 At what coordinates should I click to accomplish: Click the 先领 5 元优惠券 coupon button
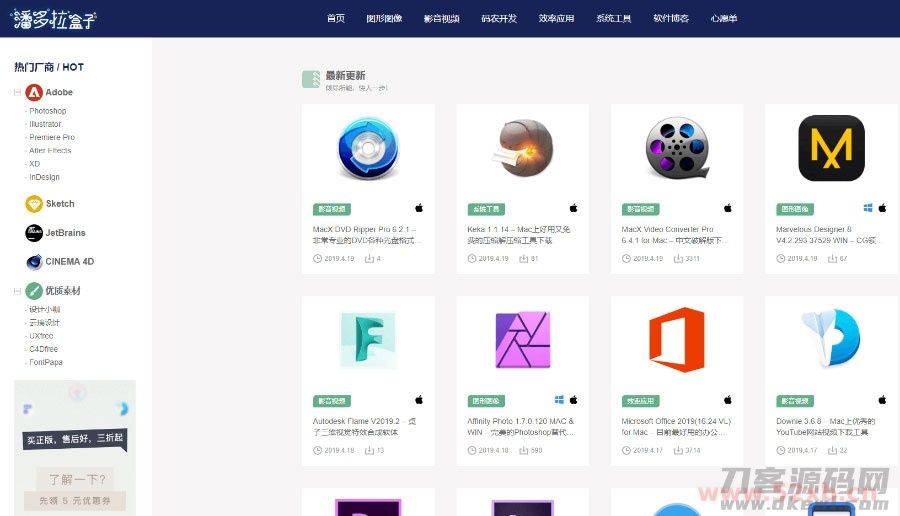[x=75, y=501]
